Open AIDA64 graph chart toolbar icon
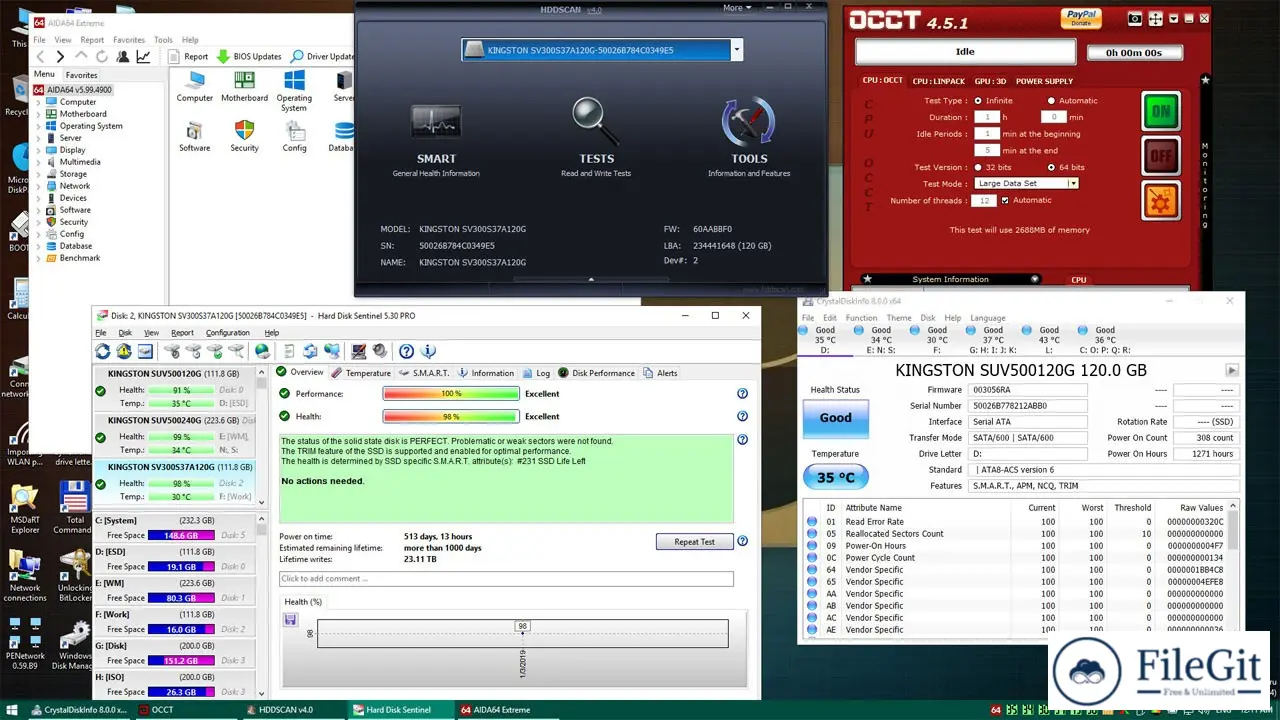The height and width of the screenshot is (720, 1280). (x=144, y=56)
